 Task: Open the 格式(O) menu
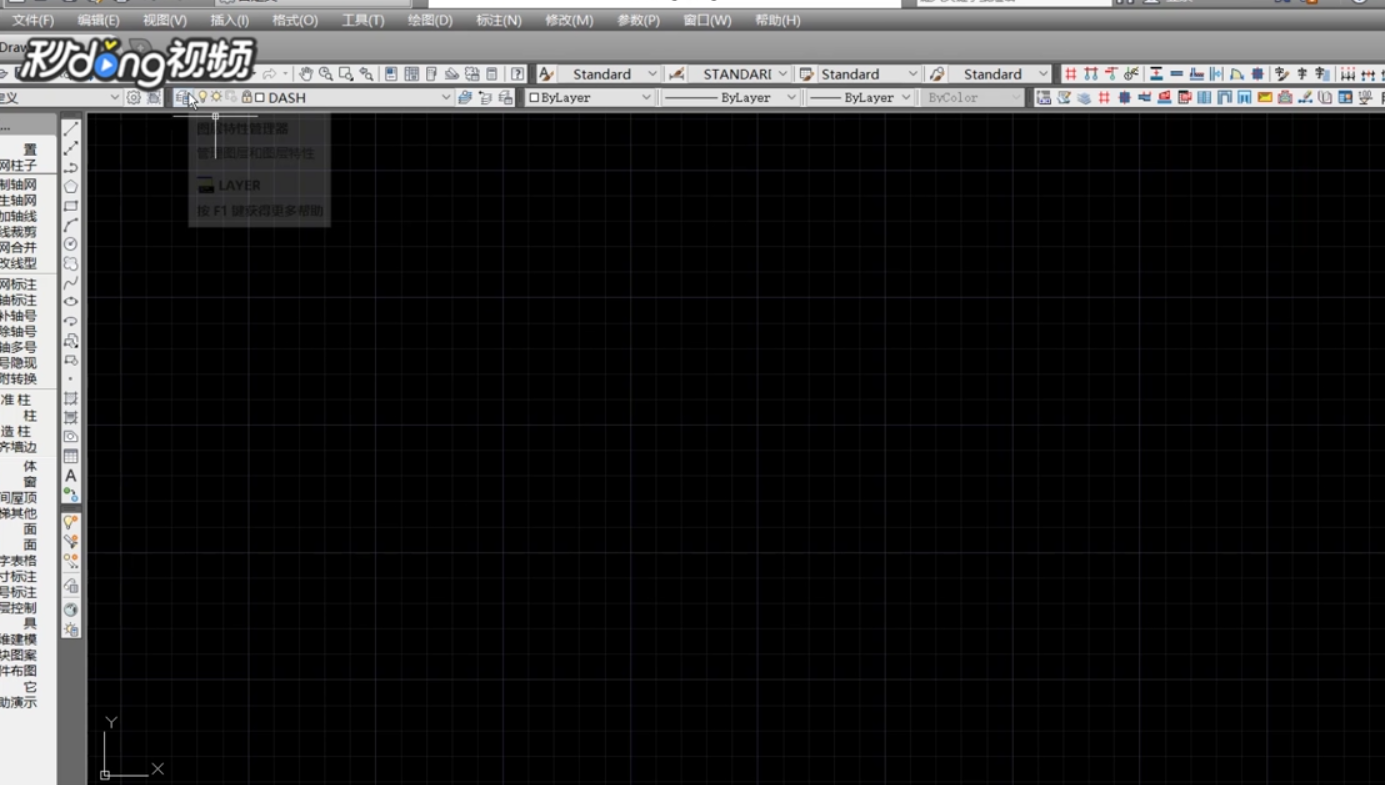coord(295,20)
